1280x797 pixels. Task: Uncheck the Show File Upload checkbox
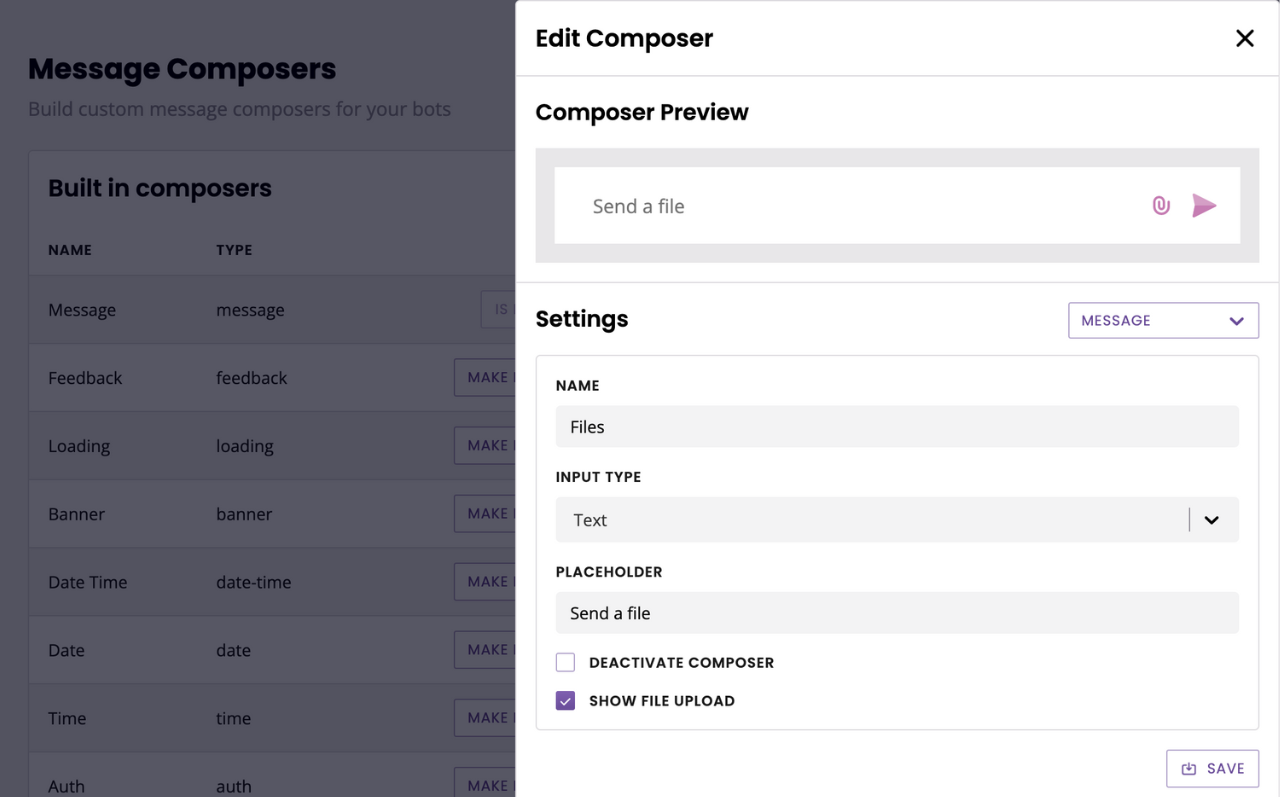click(566, 701)
